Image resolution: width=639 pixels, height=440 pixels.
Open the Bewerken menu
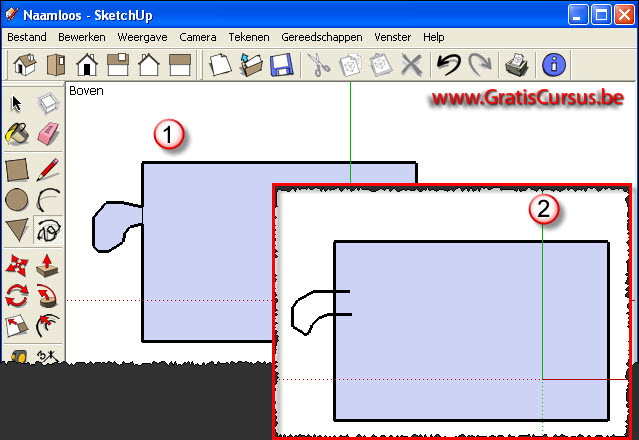82,37
